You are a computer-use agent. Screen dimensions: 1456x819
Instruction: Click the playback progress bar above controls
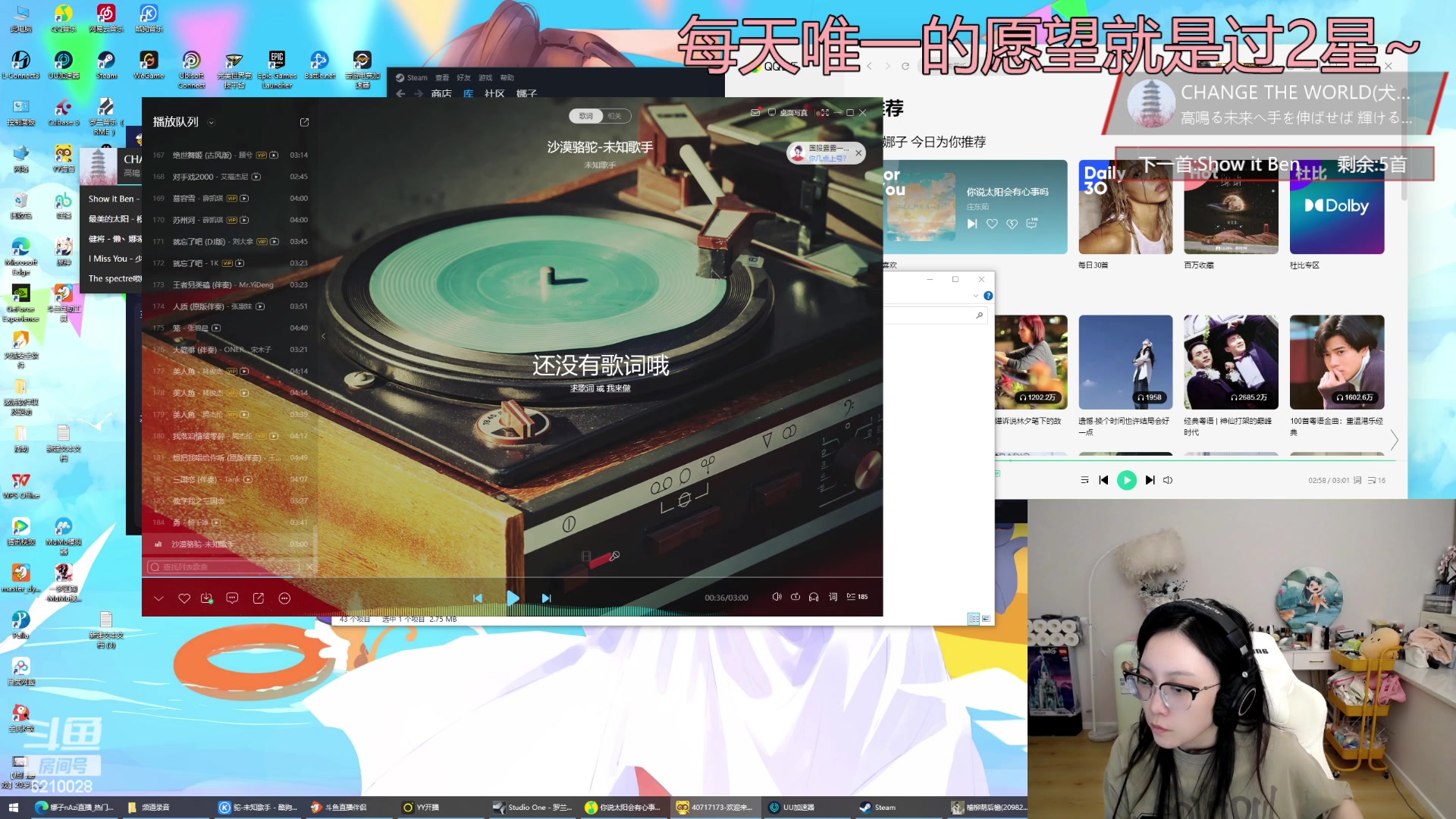click(x=512, y=578)
